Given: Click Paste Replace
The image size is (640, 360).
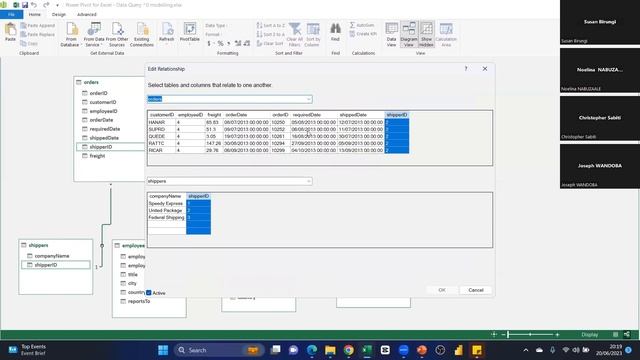Looking at the screenshot, I should [x=38, y=34].
